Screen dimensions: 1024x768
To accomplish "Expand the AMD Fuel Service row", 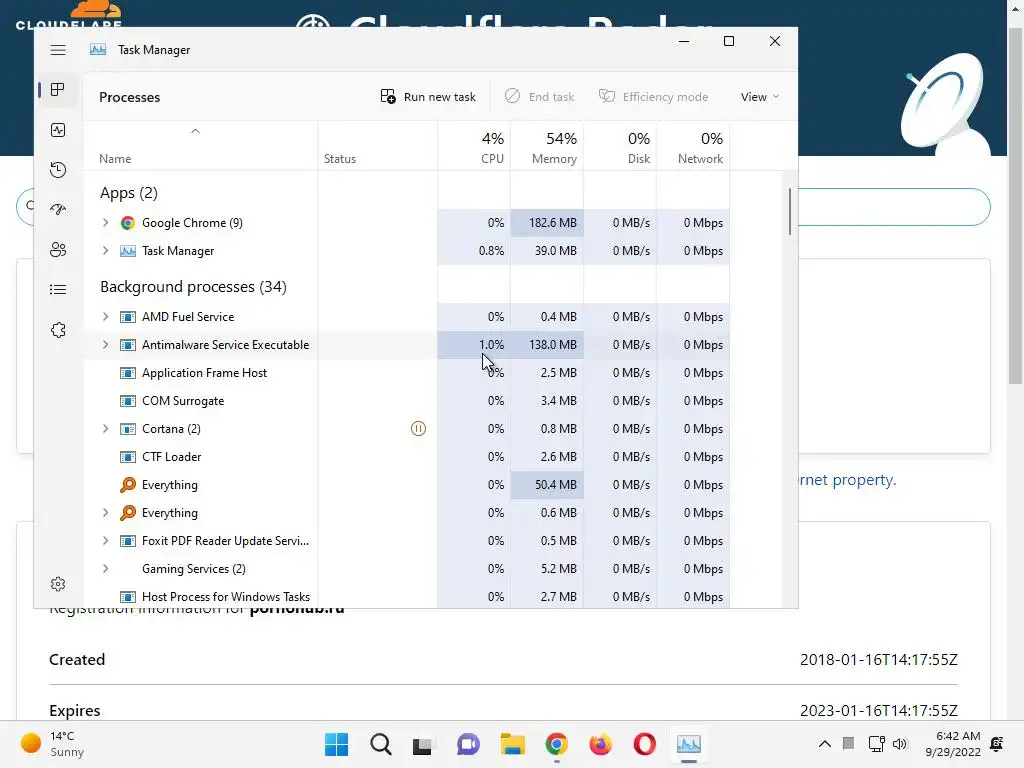I will 105,317.
